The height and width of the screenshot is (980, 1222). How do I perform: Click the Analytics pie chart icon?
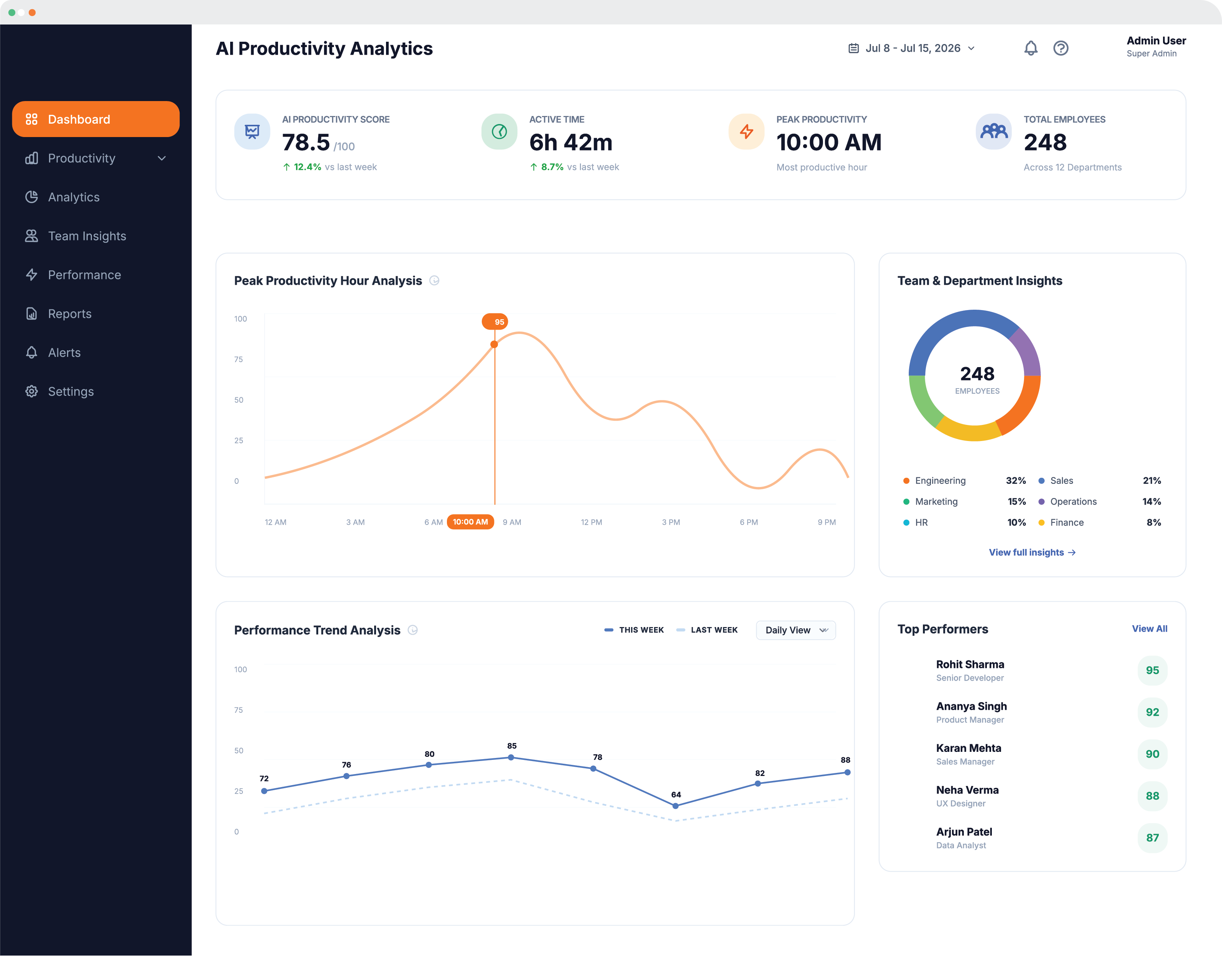click(x=32, y=197)
